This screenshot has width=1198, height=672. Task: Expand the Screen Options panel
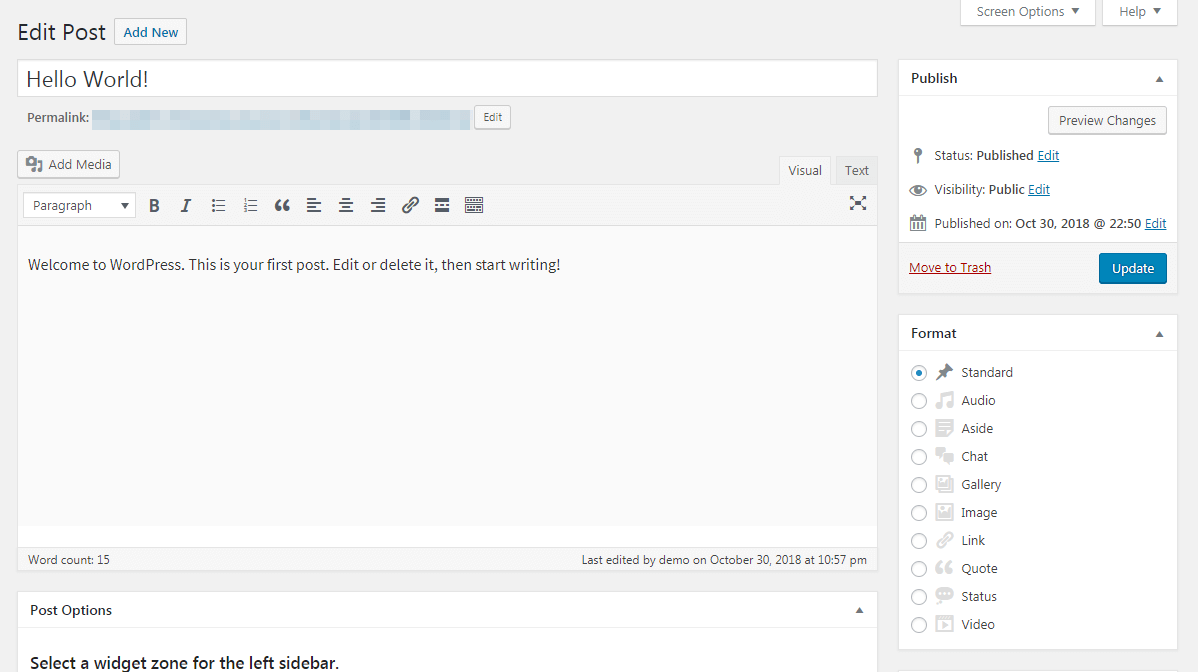(x=1027, y=12)
